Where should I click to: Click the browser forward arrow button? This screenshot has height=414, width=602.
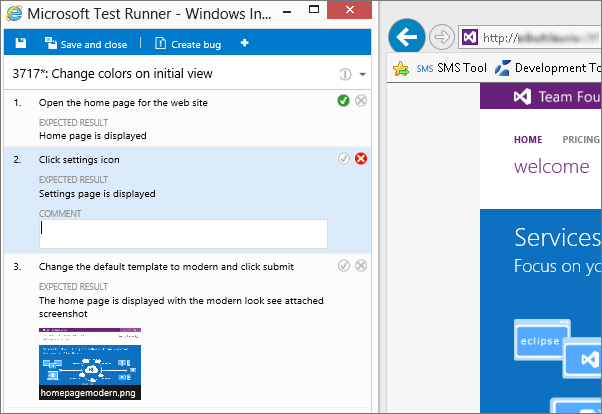442,38
